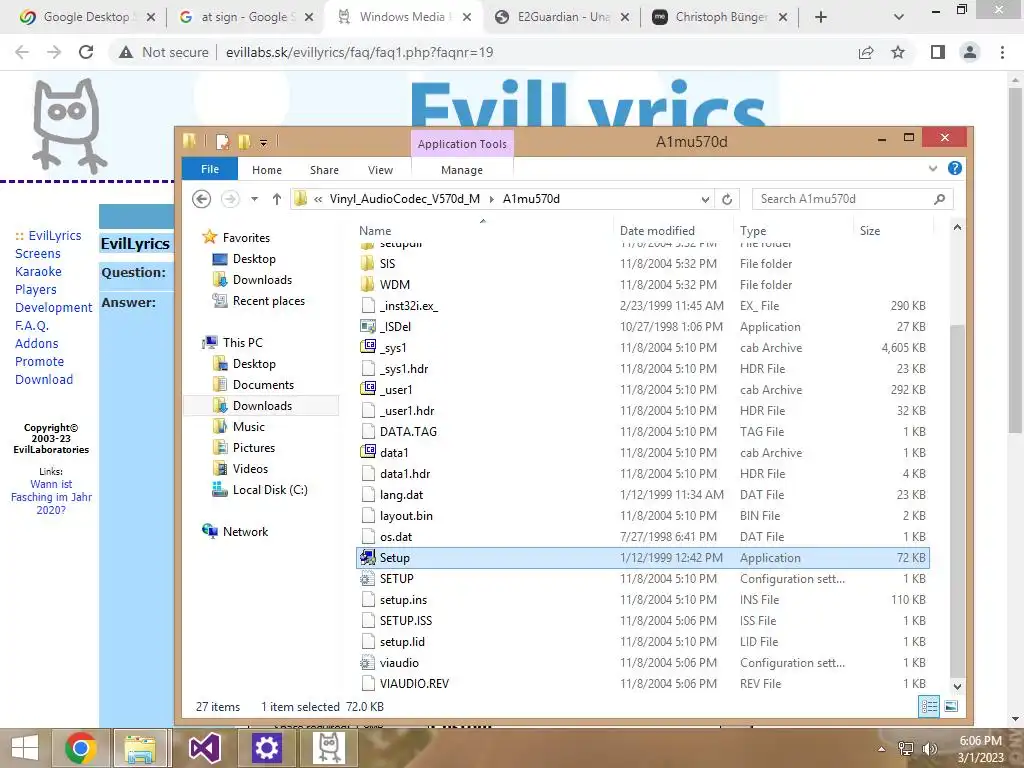Select the VIAUDIO.REV file row
Viewport: 1024px width, 768px height.
[x=643, y=684]
